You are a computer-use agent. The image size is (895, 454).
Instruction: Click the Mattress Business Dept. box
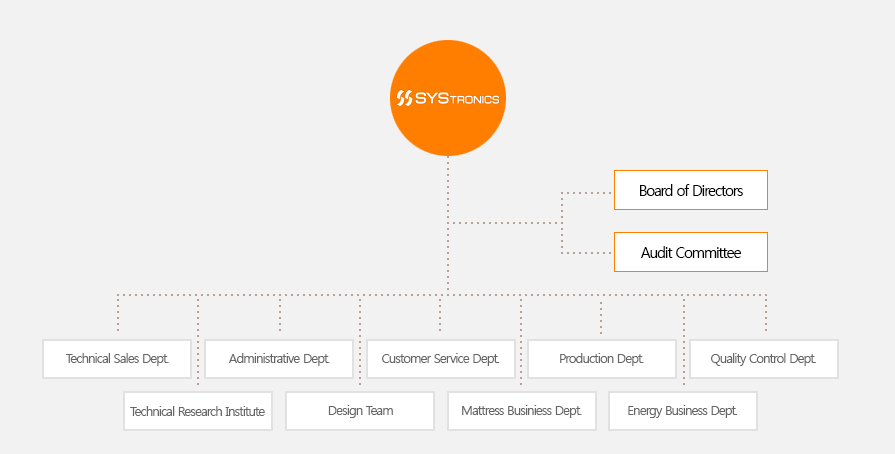coord(522,411)
